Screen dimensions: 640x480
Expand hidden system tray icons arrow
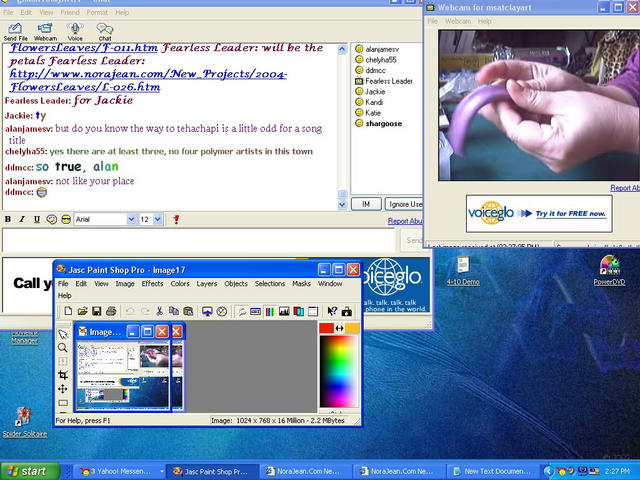548,471
